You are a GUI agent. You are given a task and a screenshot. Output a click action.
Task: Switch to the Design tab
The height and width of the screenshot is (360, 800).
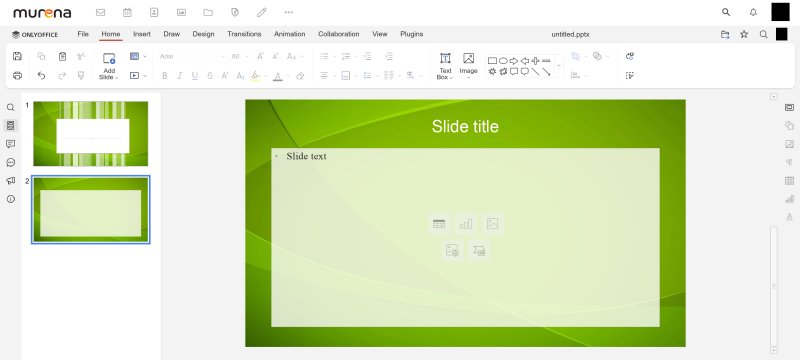203,34
